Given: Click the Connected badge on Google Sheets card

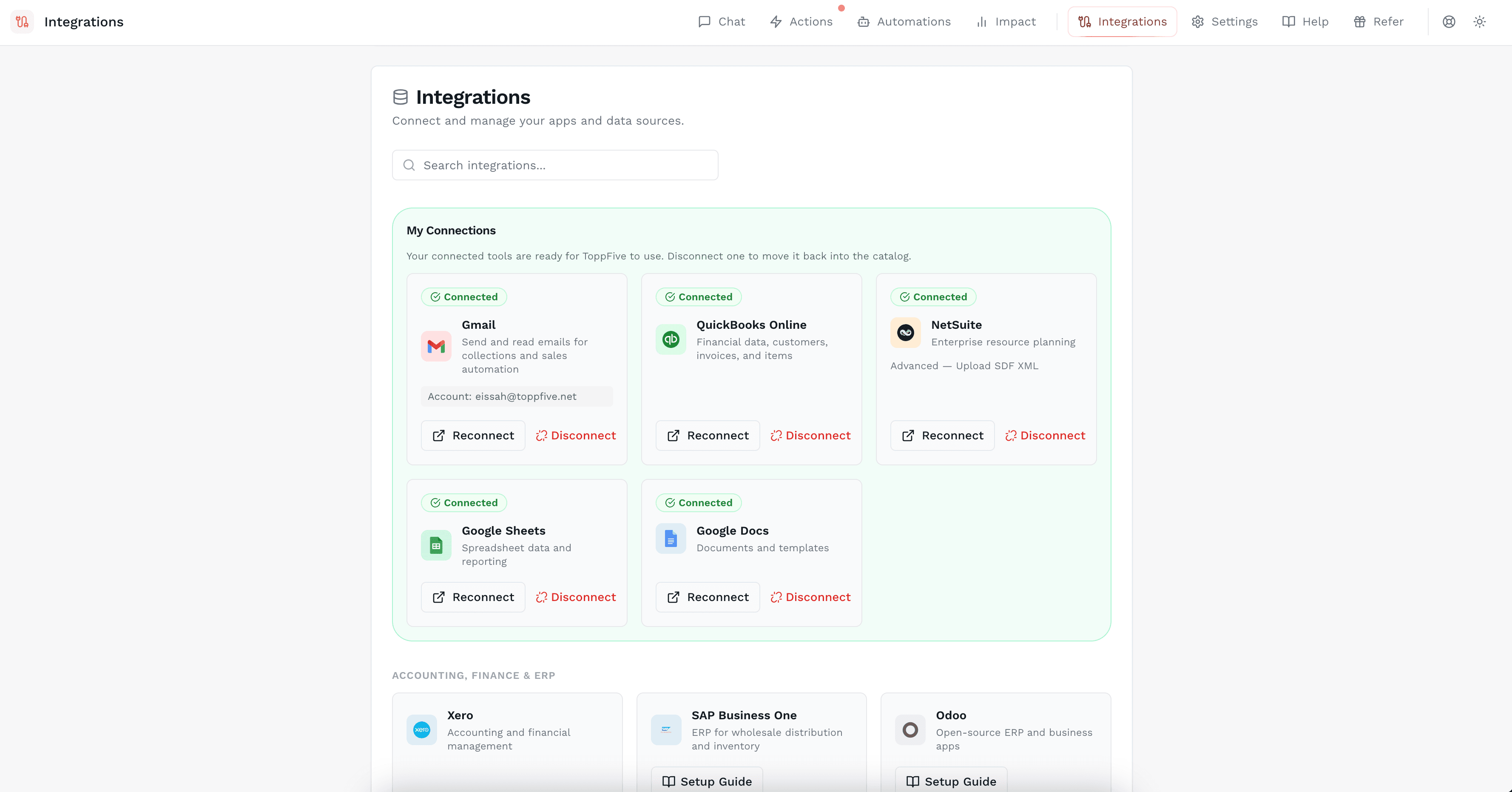Looking at the screenshot, I should (x=464, y=503).
